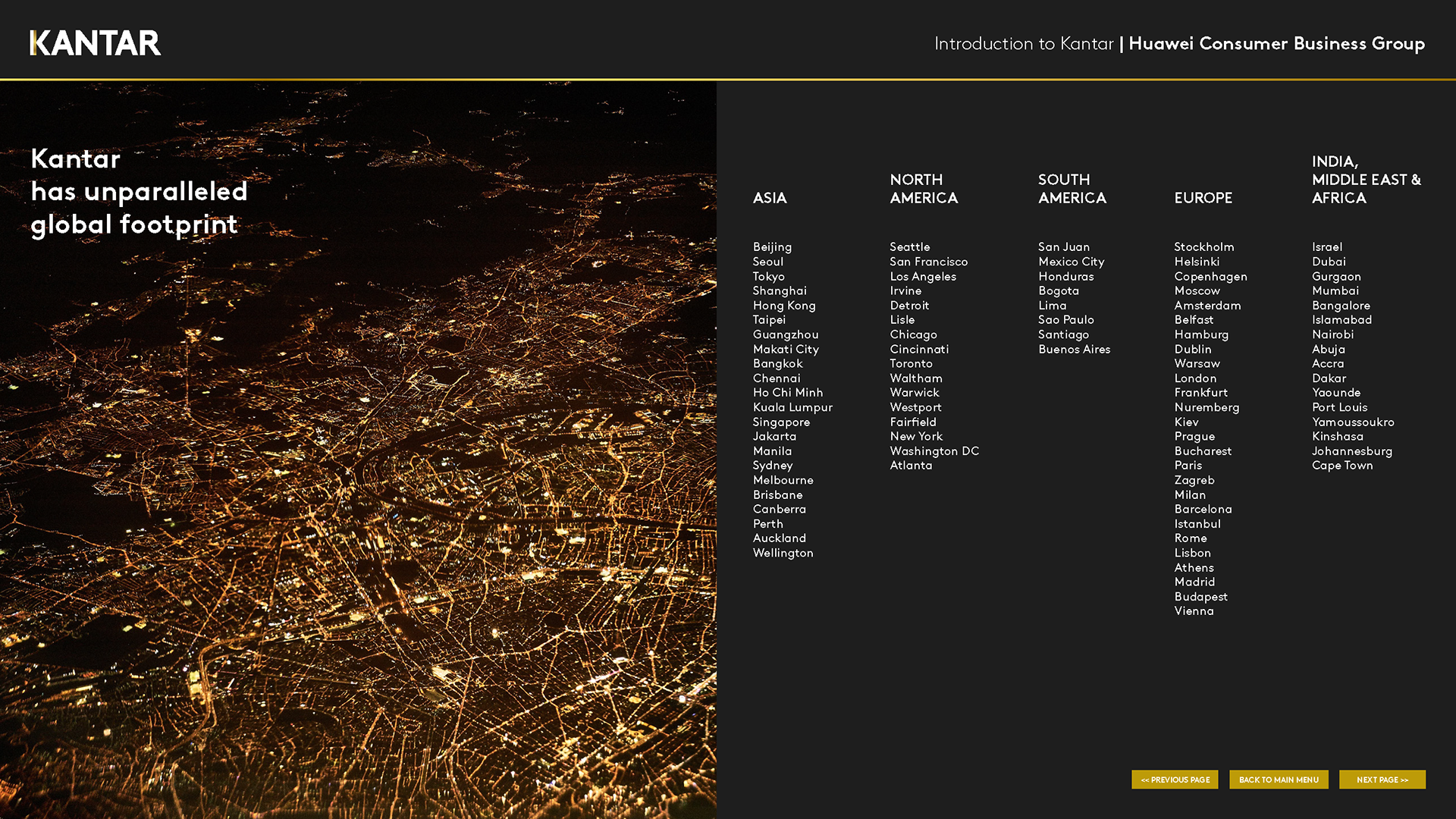
Task: Select 'Sydney' in the Asia list
Action: tap(773, 466)
